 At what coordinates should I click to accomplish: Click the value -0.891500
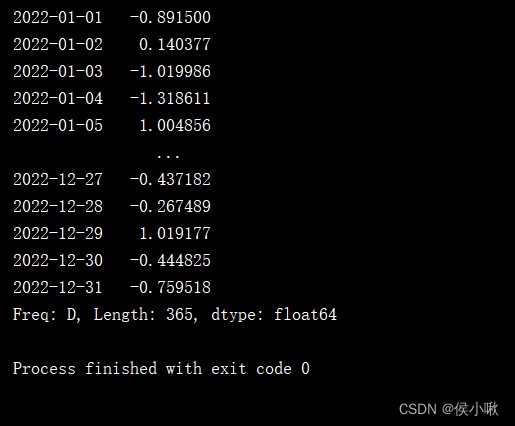170,17
